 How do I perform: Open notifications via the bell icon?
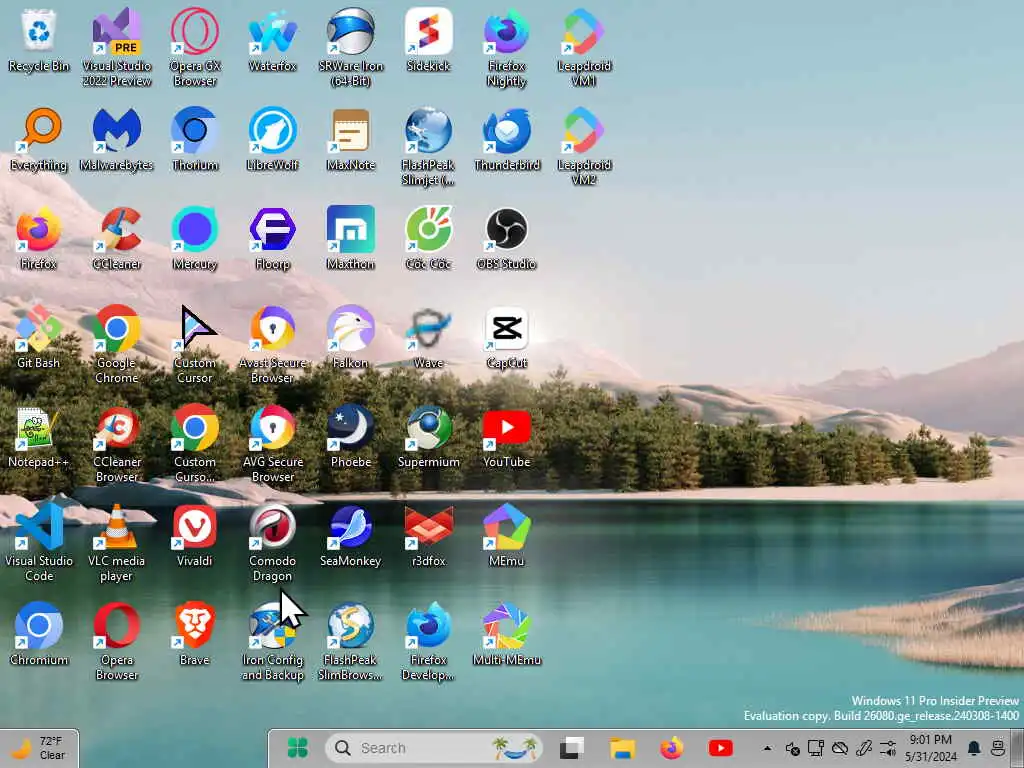click(974, 748)
